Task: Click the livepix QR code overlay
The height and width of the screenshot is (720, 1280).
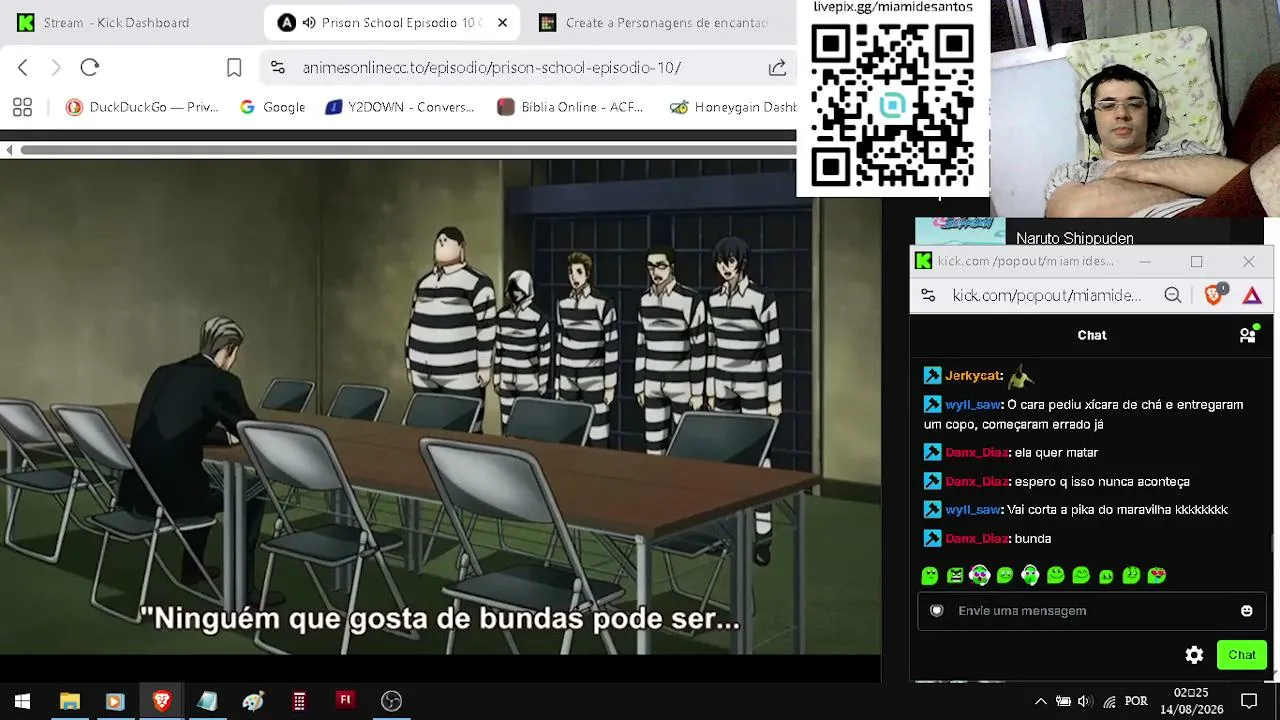Action: tap(892, 104)
